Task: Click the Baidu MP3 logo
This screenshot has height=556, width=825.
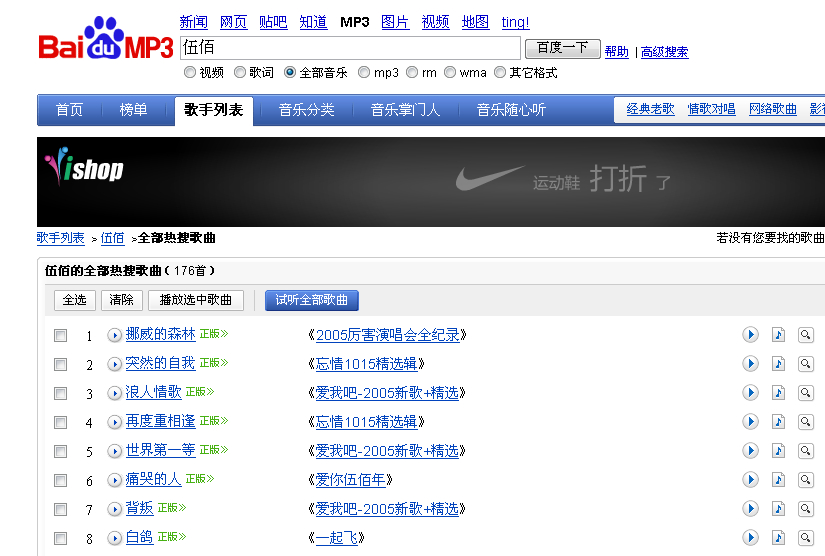Action: (106, 38)
